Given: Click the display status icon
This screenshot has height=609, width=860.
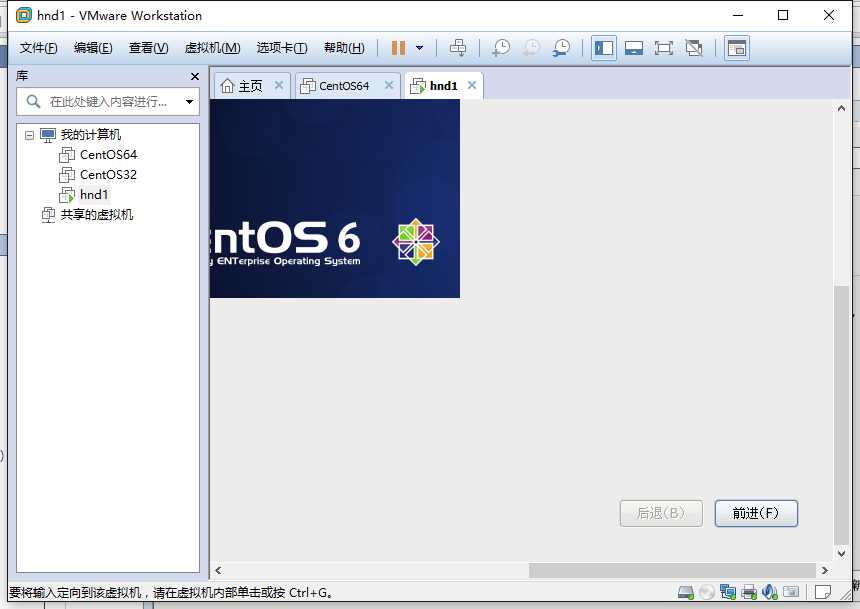Looking at the screenshot, I should (791, 591).
